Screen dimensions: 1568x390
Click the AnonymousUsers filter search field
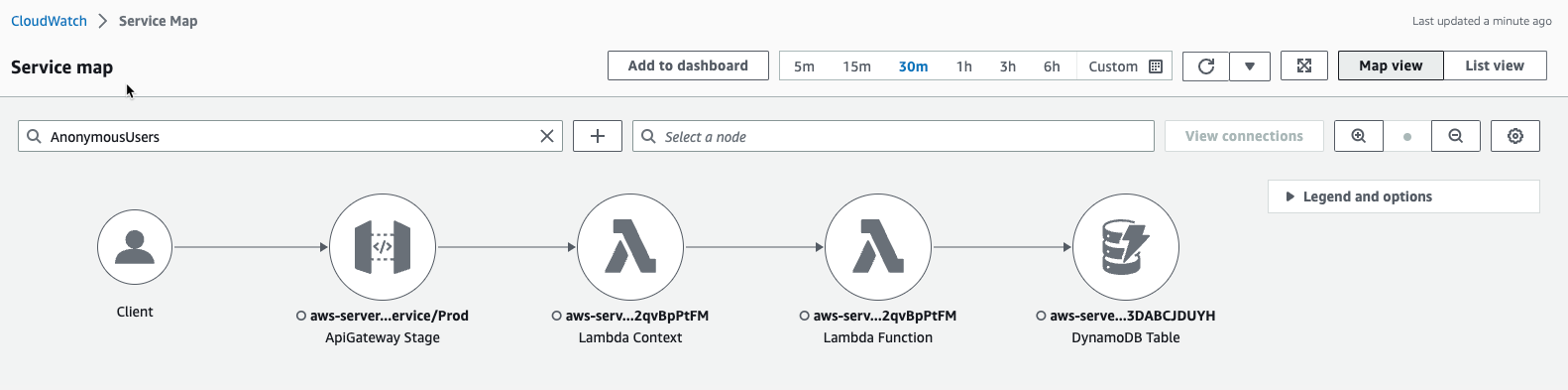coord(290,136)
